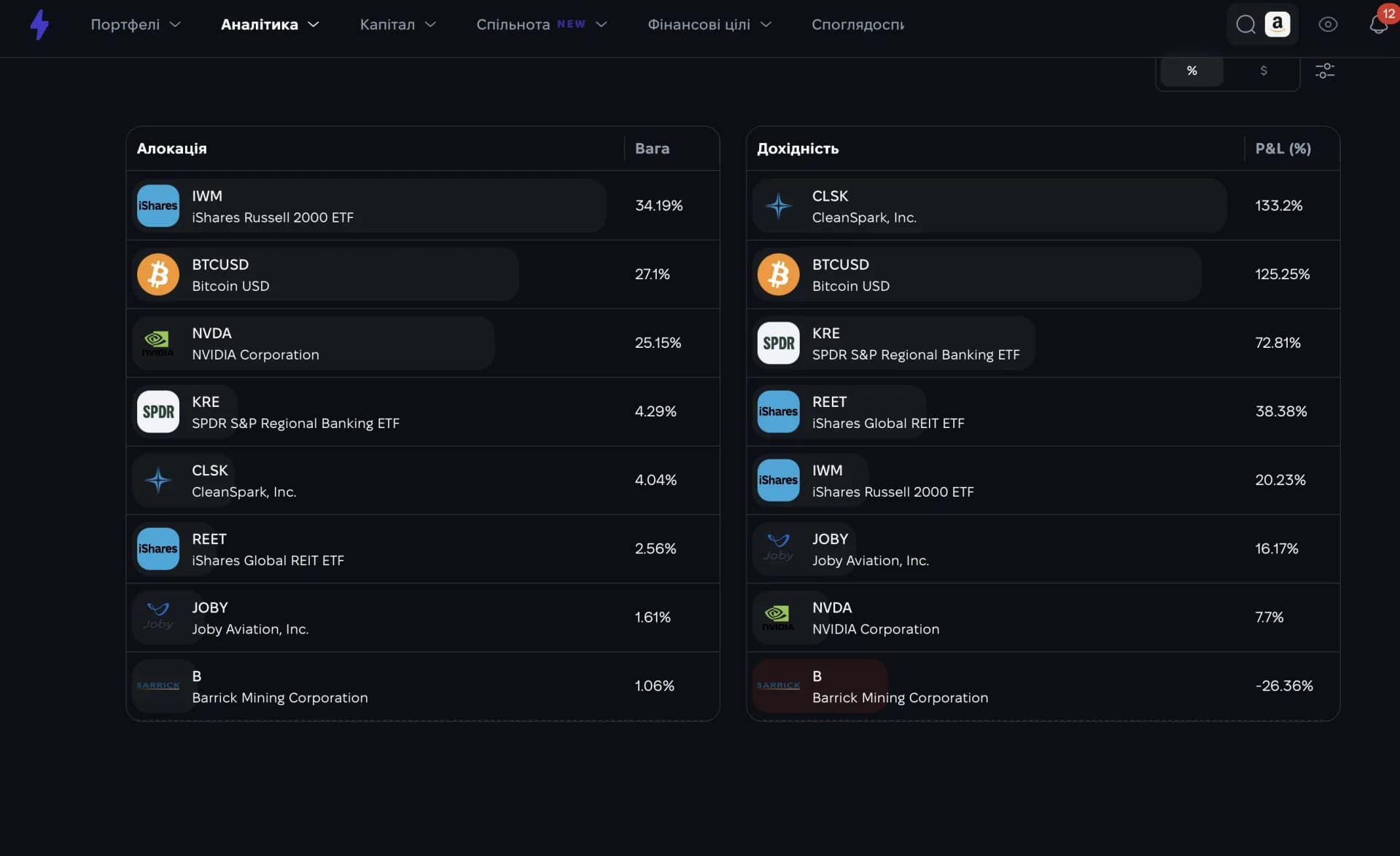The image size is (1400, 856).
Task: Open the Спільнота menu
Action: (x=541, y=24)
